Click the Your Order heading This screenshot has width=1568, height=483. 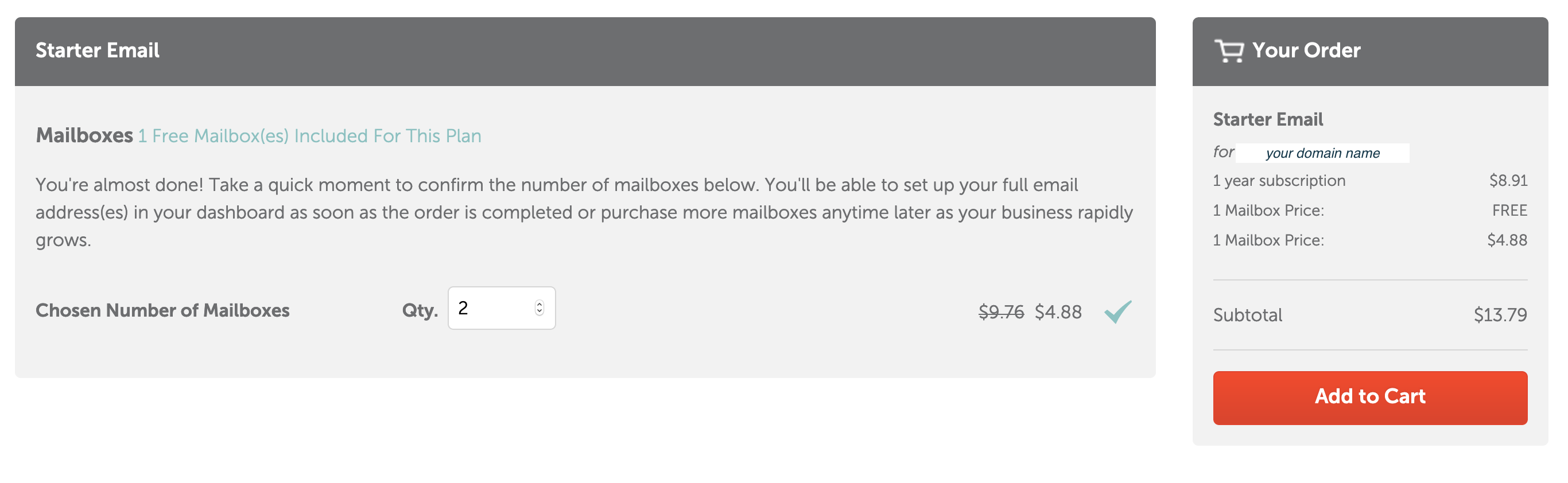(x=1306, y=50)
